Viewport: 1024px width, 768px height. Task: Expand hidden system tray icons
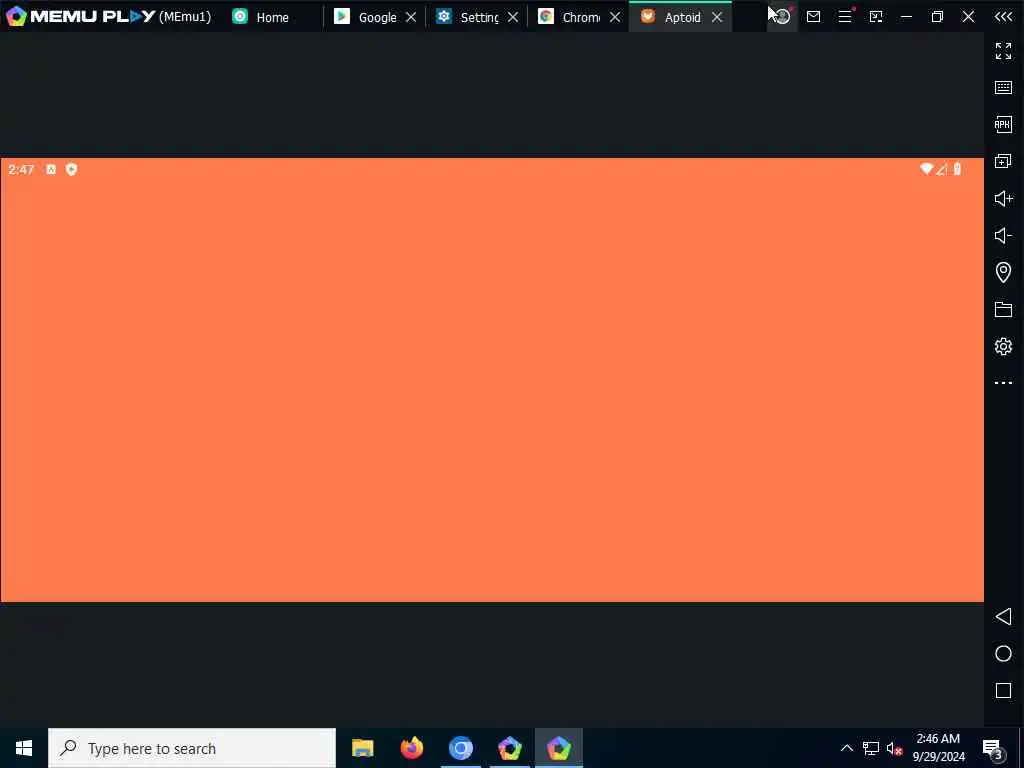(x=846, y=748)
